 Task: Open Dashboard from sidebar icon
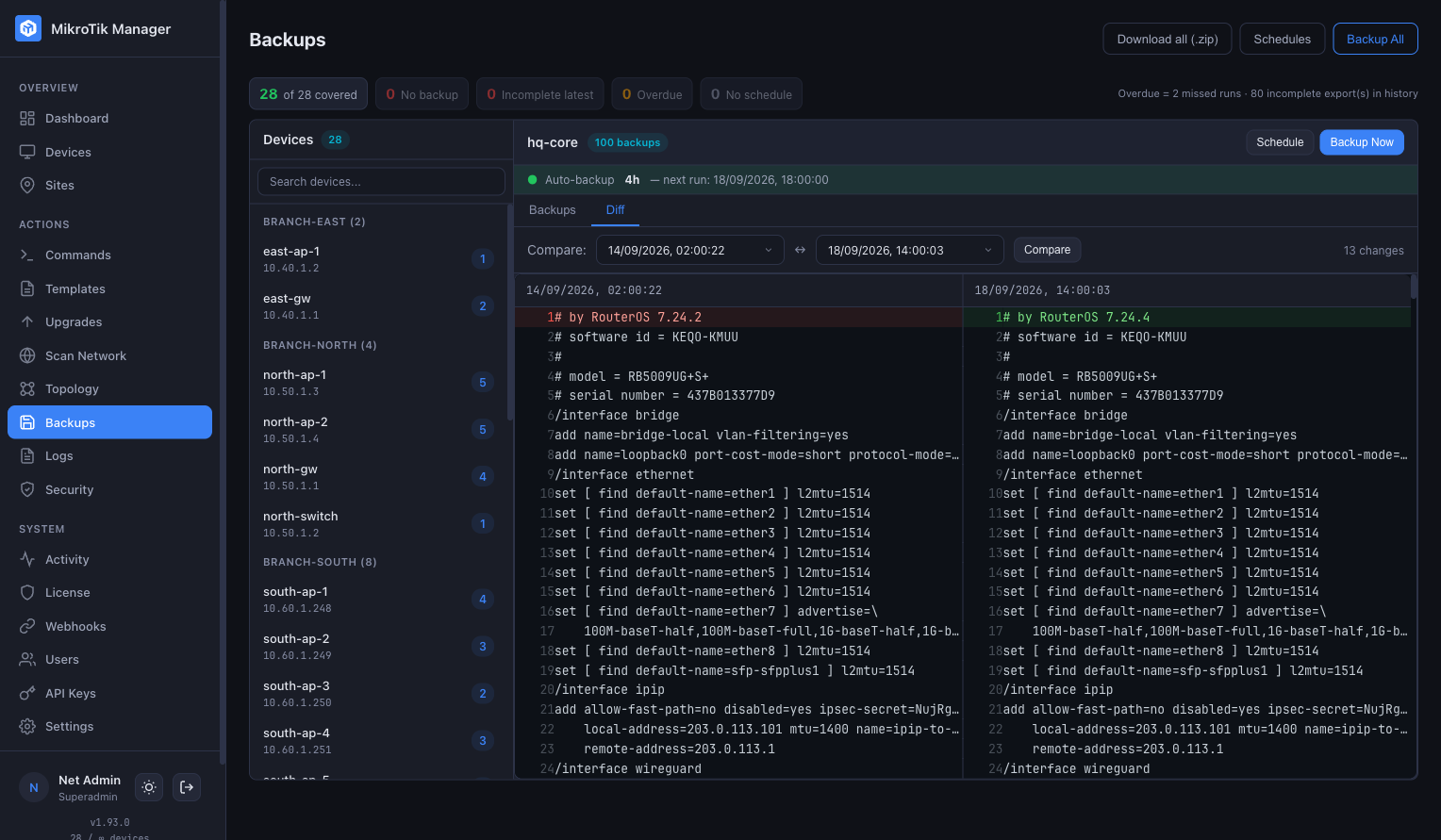[27, 119]
